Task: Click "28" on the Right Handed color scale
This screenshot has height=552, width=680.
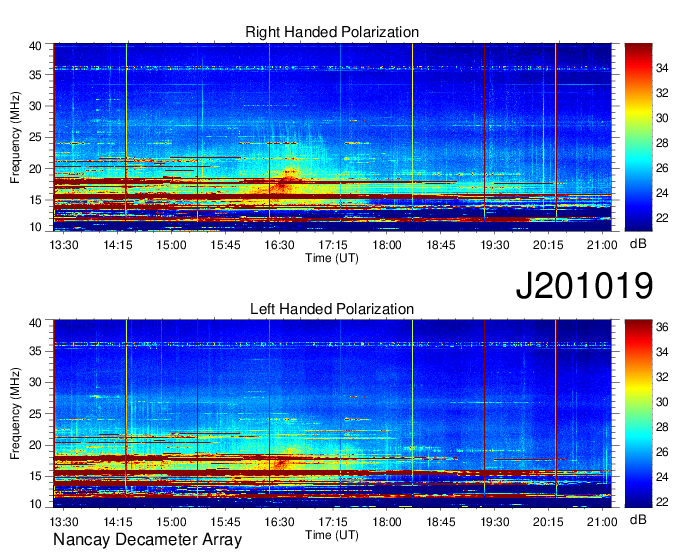Action: tap(662, 143)
